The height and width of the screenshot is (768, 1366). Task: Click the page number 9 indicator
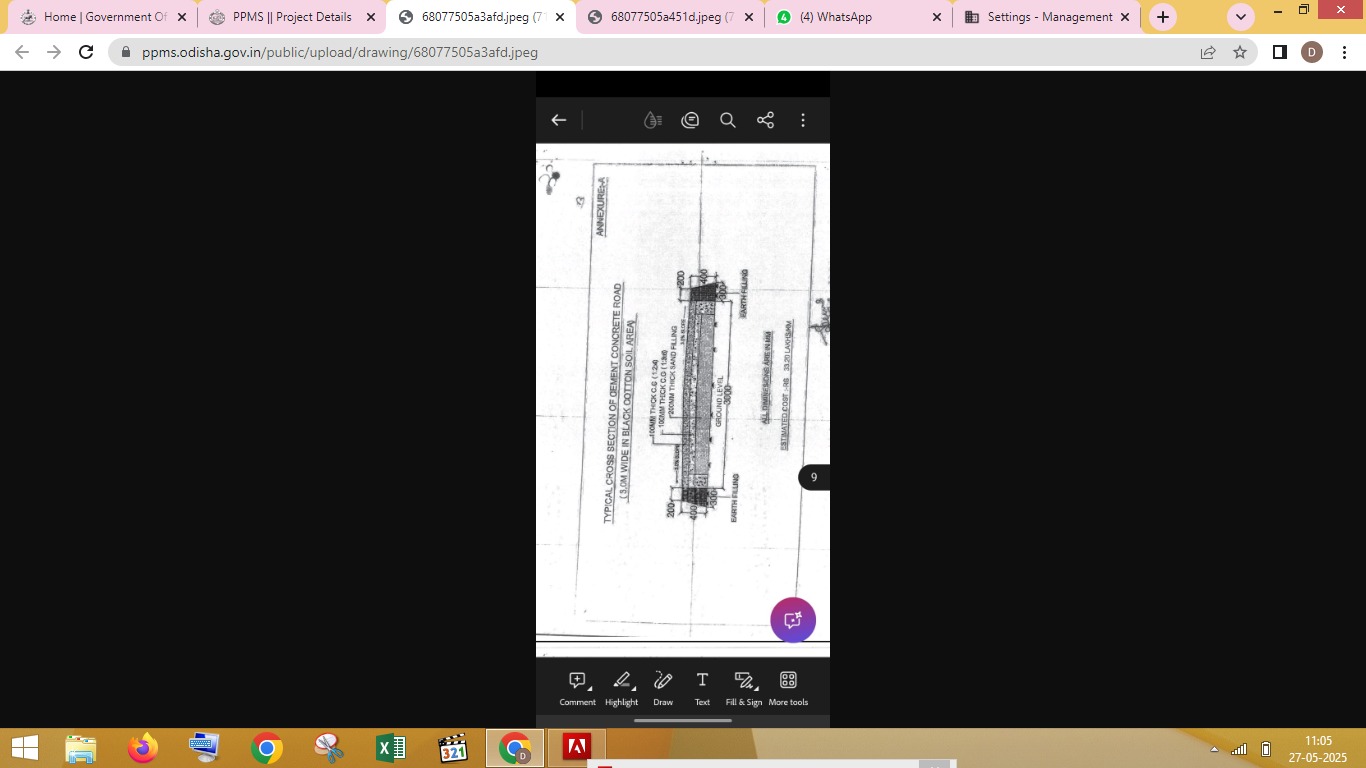coord(813,478)
